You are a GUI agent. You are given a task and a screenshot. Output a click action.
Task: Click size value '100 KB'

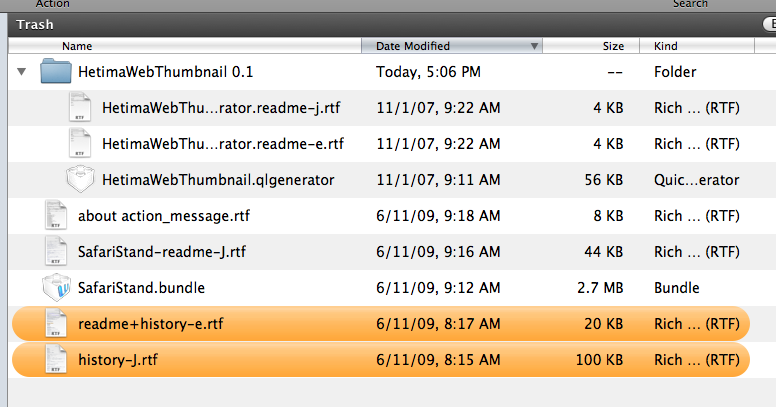tap(600, 360)
